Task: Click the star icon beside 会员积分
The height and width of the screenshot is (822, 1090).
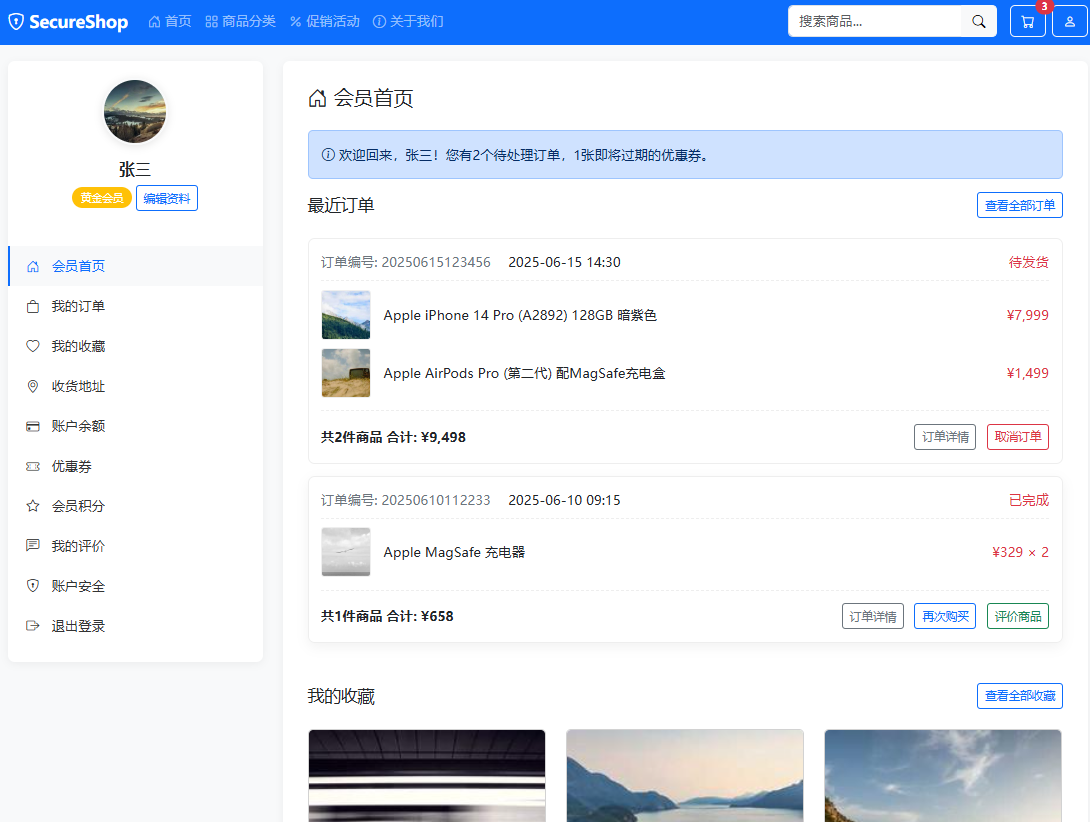Action: click(x=33, y=506)
